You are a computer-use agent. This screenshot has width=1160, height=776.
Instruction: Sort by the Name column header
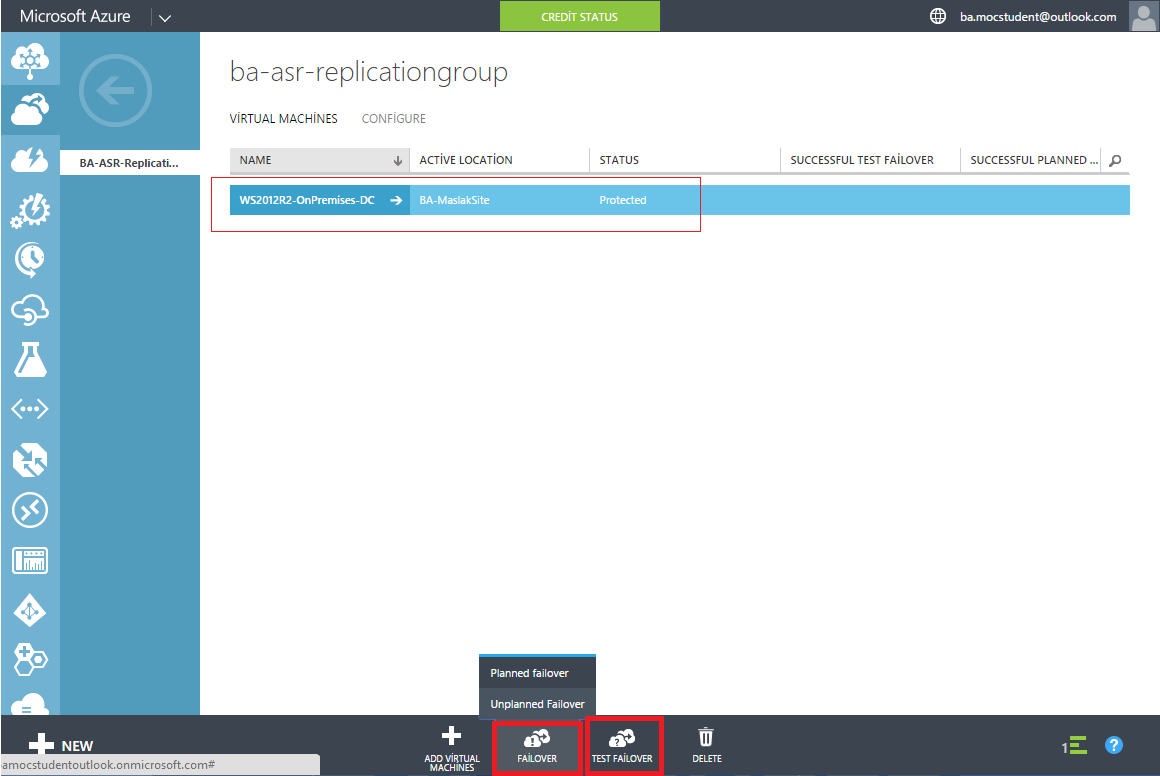click(320, 160)
